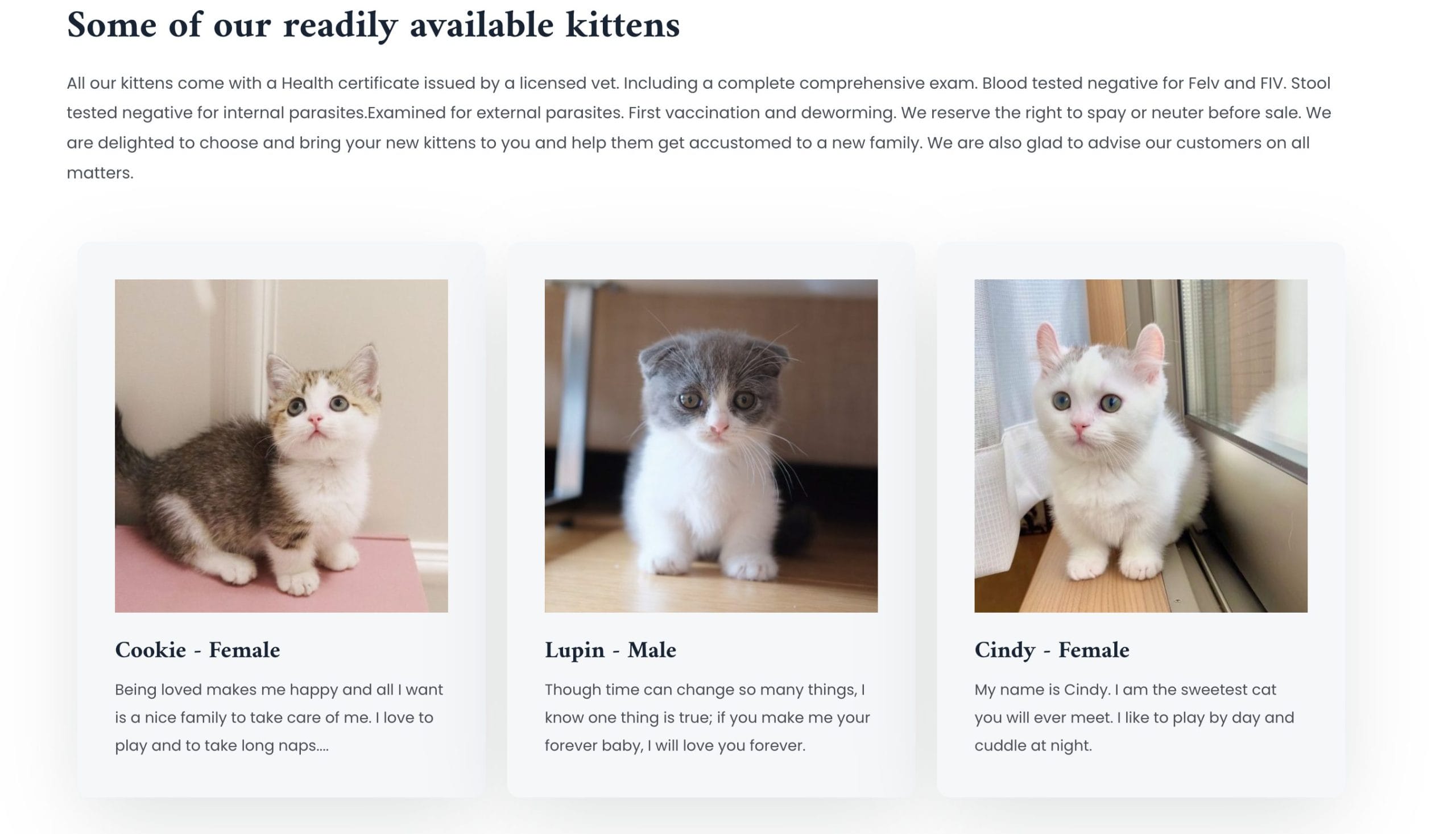Click 'play and to take long naps....' line
Image resolution: width=1456 pixels, height=834 pixels.
click(222, 746)
